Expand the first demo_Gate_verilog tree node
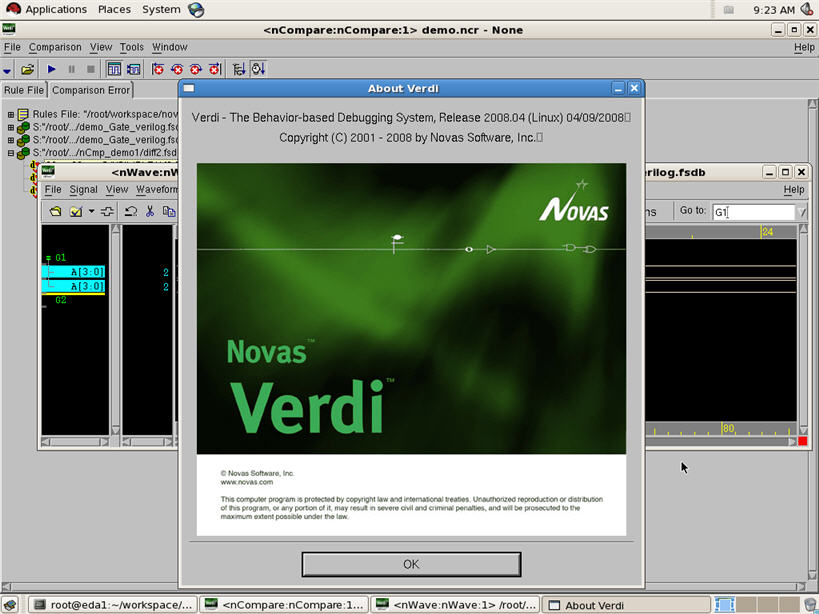 pos(10,127)
